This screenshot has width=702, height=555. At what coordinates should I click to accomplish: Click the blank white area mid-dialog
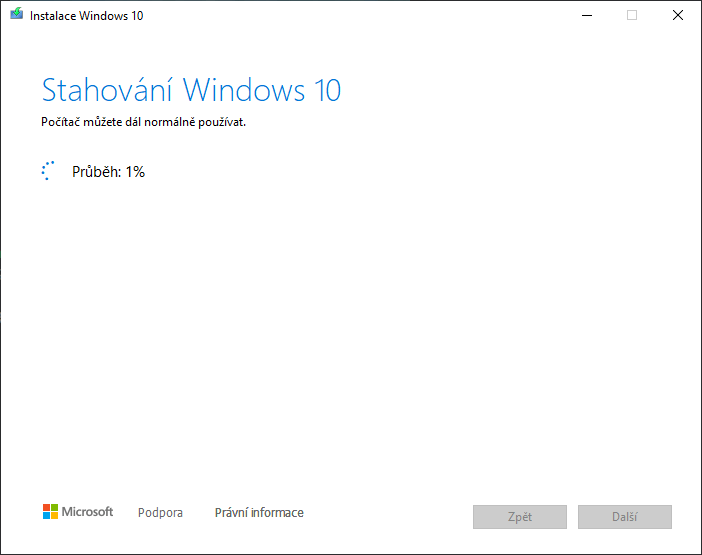click(350, 330)
